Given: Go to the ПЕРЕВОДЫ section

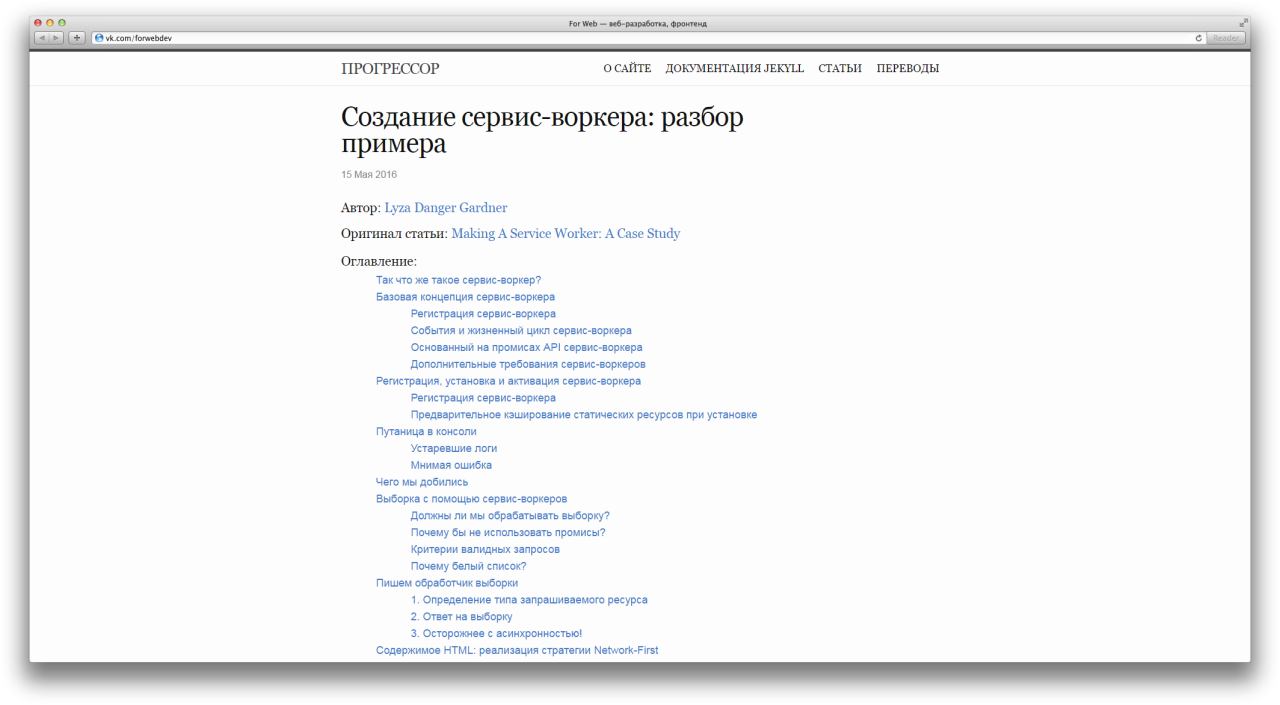Looking at the screenshot, I should [x=908, y=69].
